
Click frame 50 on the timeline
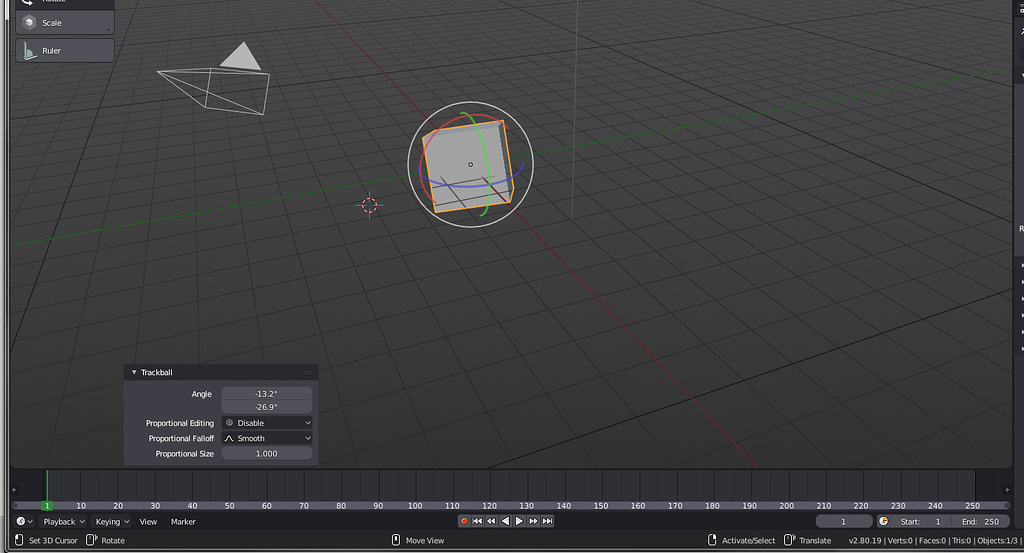click(229, 505)
